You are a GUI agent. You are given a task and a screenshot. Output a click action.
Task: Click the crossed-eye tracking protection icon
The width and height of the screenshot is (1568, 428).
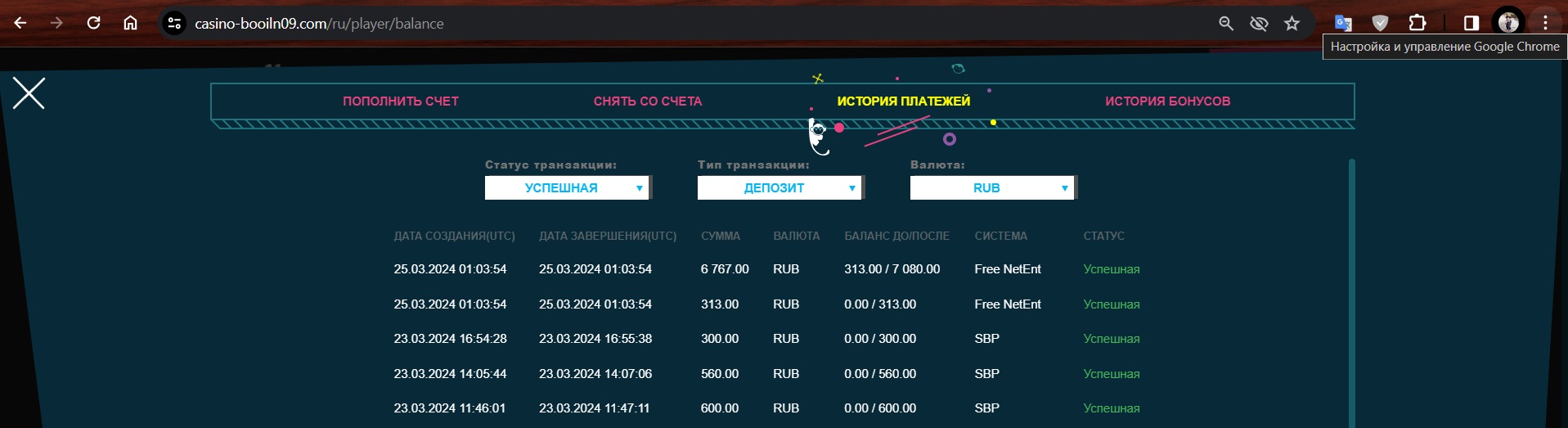[1259, 24]
